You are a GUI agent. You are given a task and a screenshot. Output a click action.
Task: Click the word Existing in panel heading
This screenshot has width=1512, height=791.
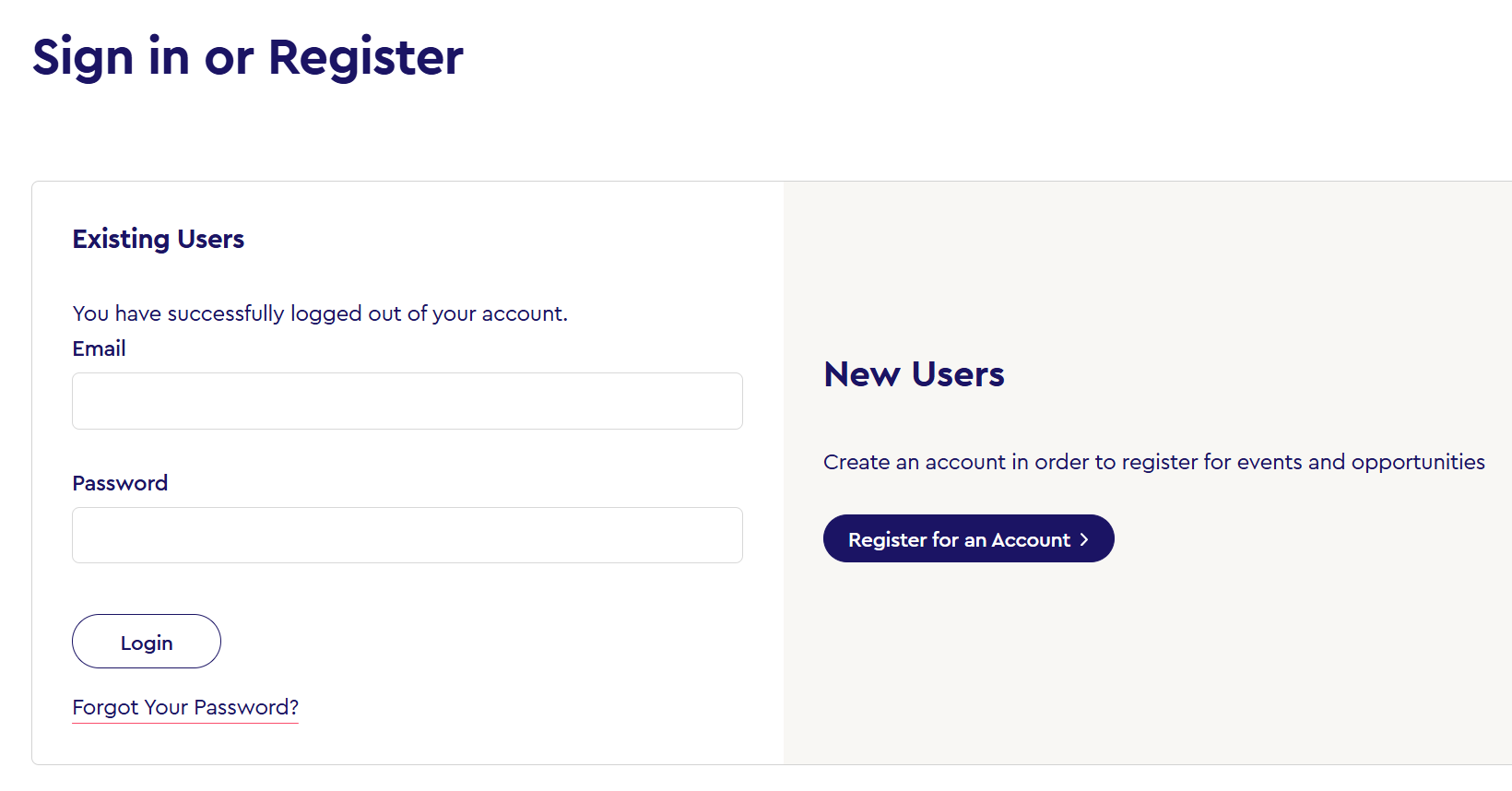click(121, 239)
